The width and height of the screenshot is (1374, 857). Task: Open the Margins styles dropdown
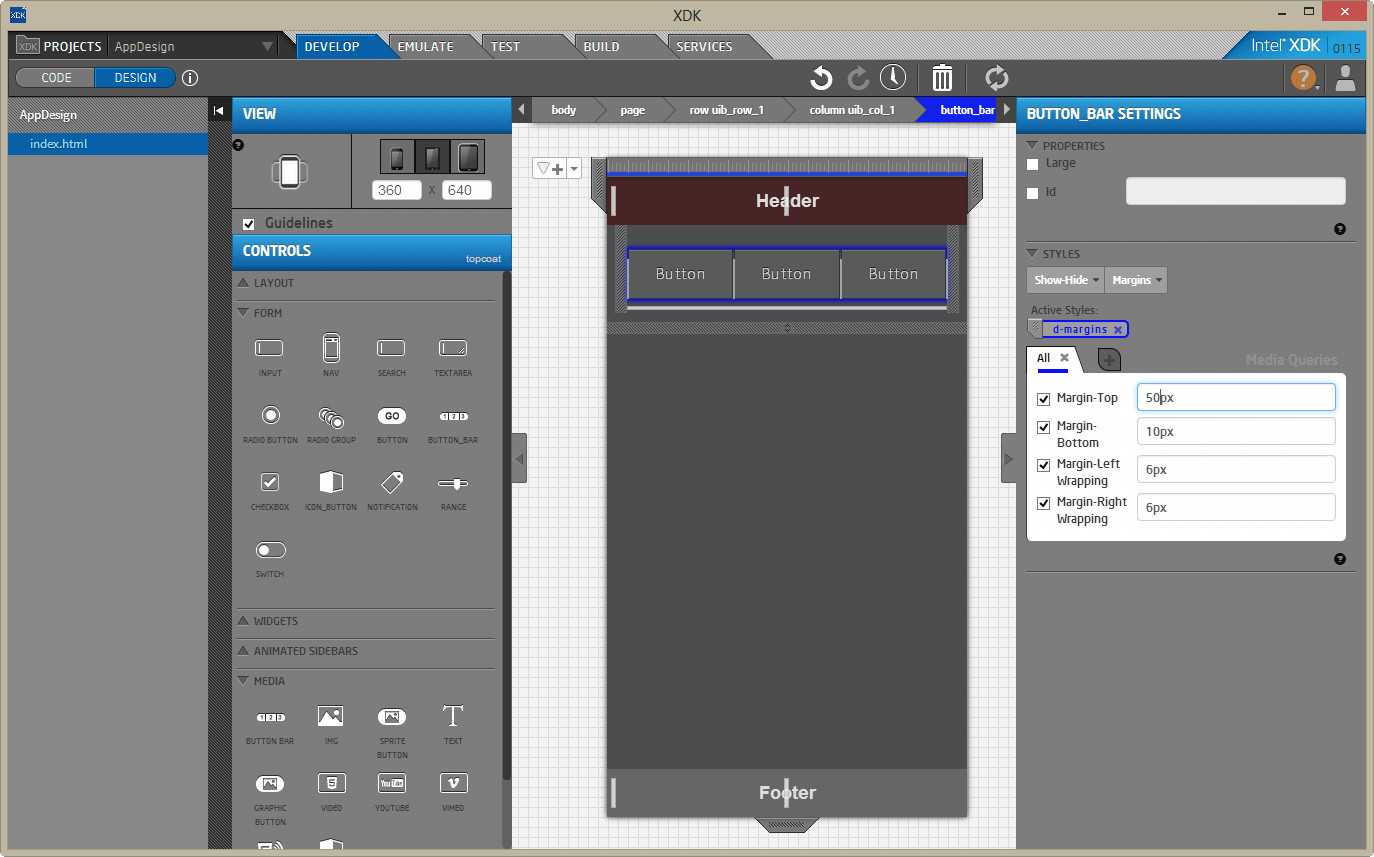[x=1138, y=280]
